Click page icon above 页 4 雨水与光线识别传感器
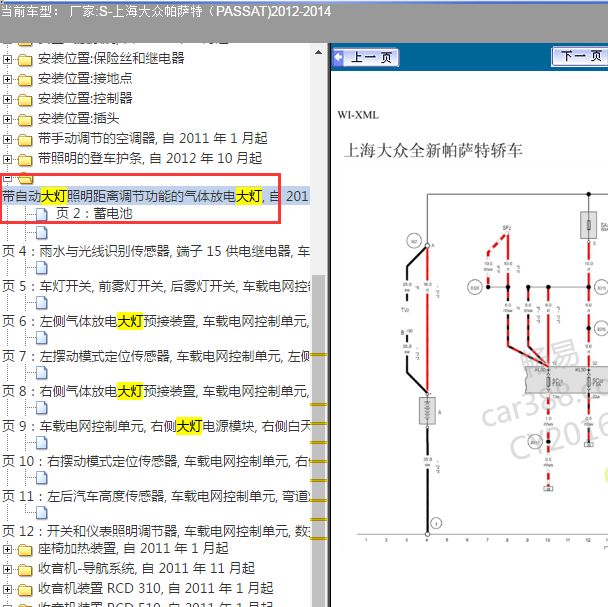 (42, 233)
